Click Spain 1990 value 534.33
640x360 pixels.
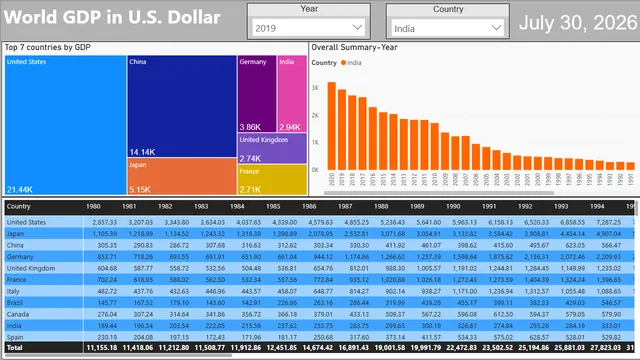467,337
